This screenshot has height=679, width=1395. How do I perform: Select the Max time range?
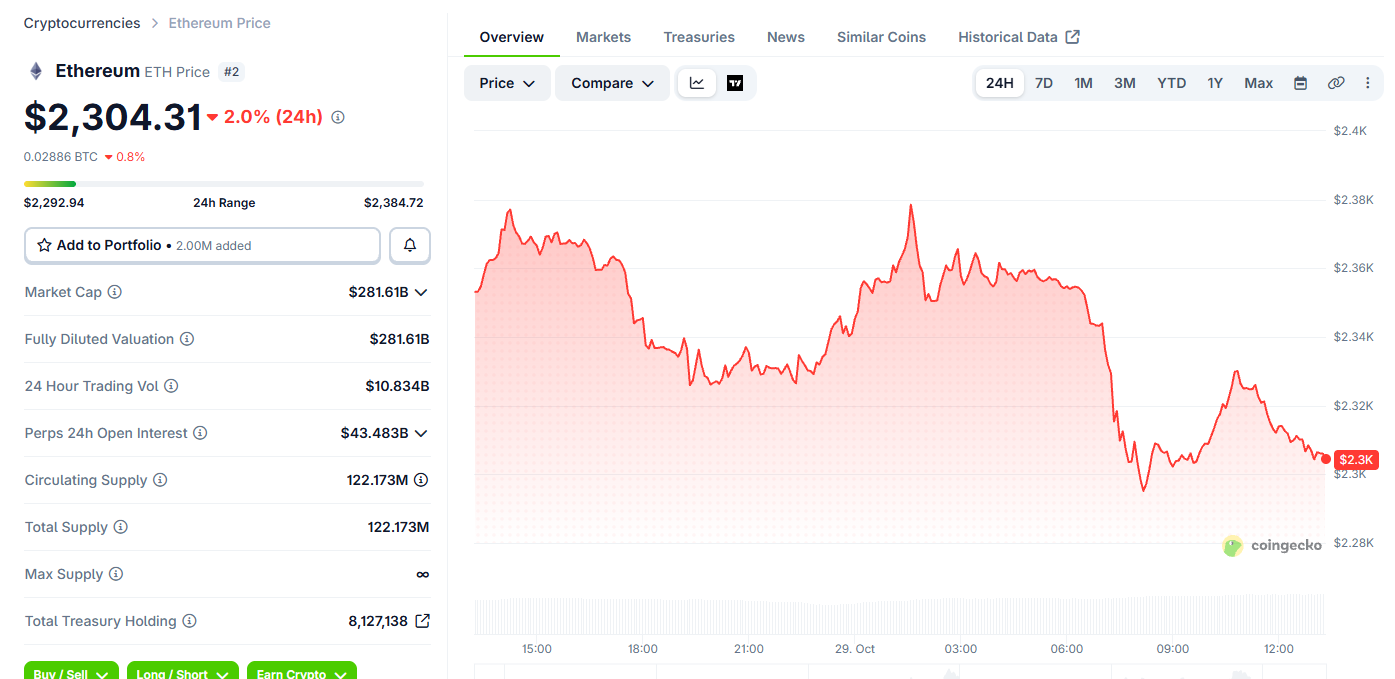pos(1259,83)
